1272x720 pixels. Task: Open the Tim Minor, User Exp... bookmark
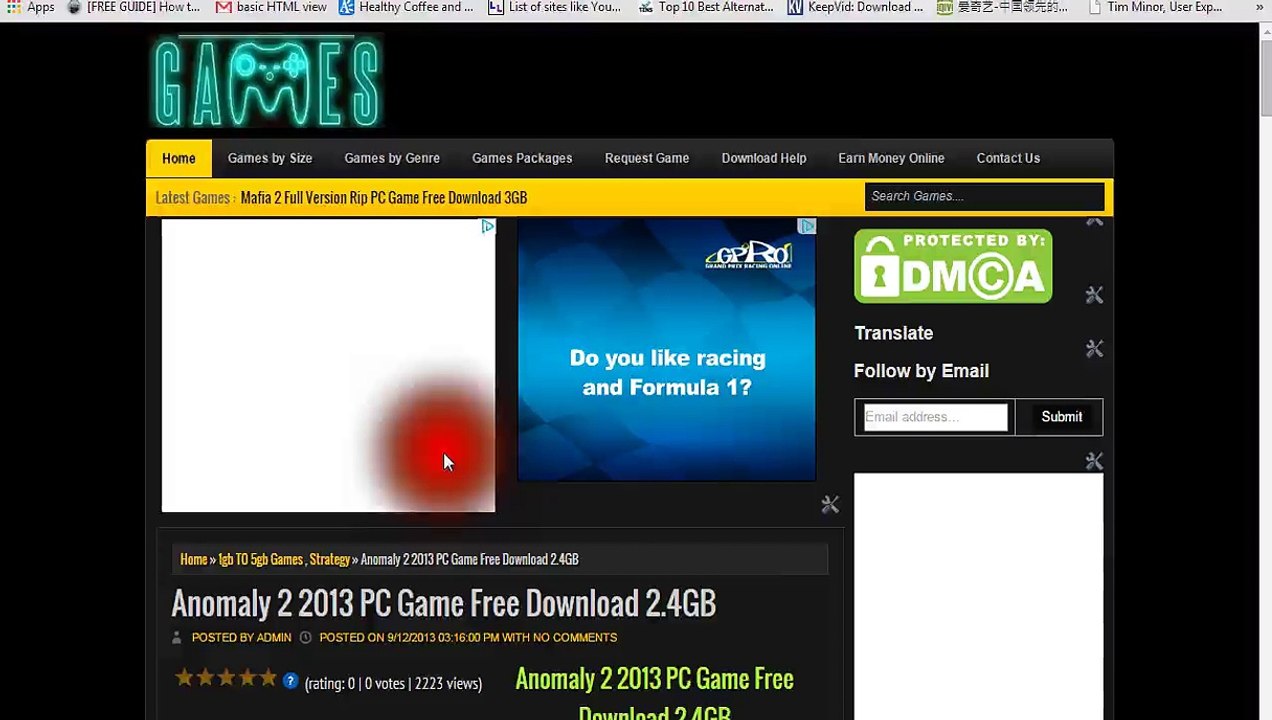1155,7
